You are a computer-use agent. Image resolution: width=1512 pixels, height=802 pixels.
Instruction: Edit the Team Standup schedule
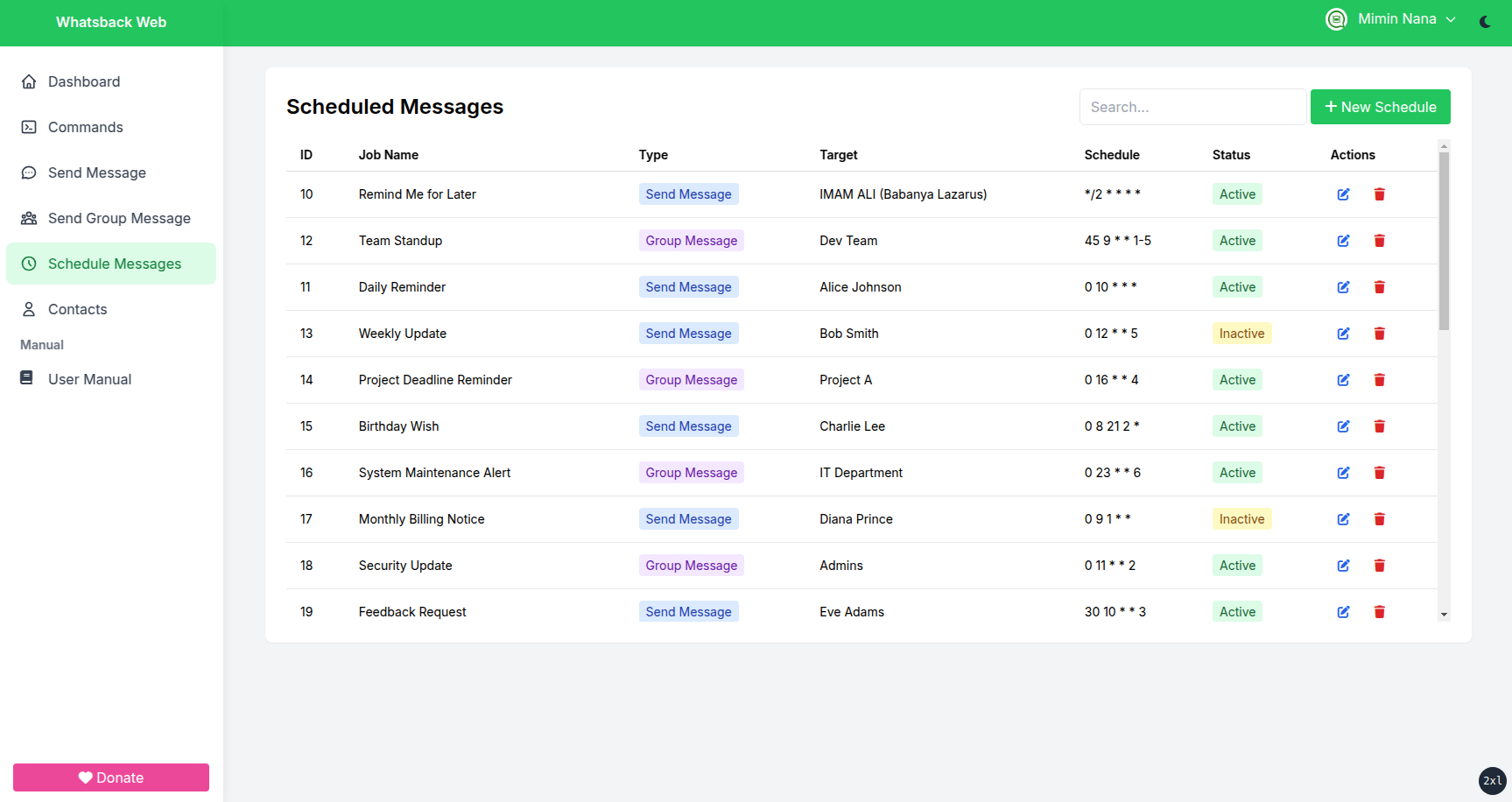[x=1343, y=241]
